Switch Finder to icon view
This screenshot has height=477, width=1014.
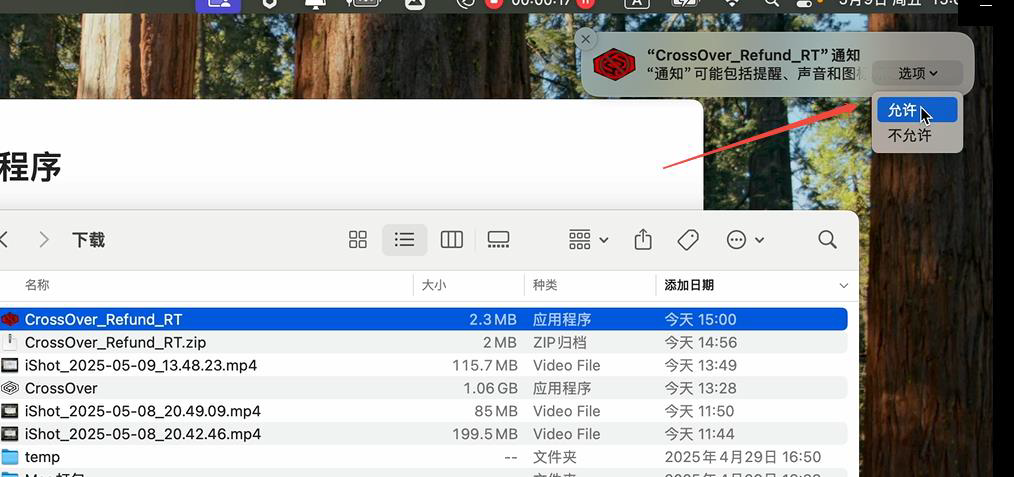pos(358,240)
